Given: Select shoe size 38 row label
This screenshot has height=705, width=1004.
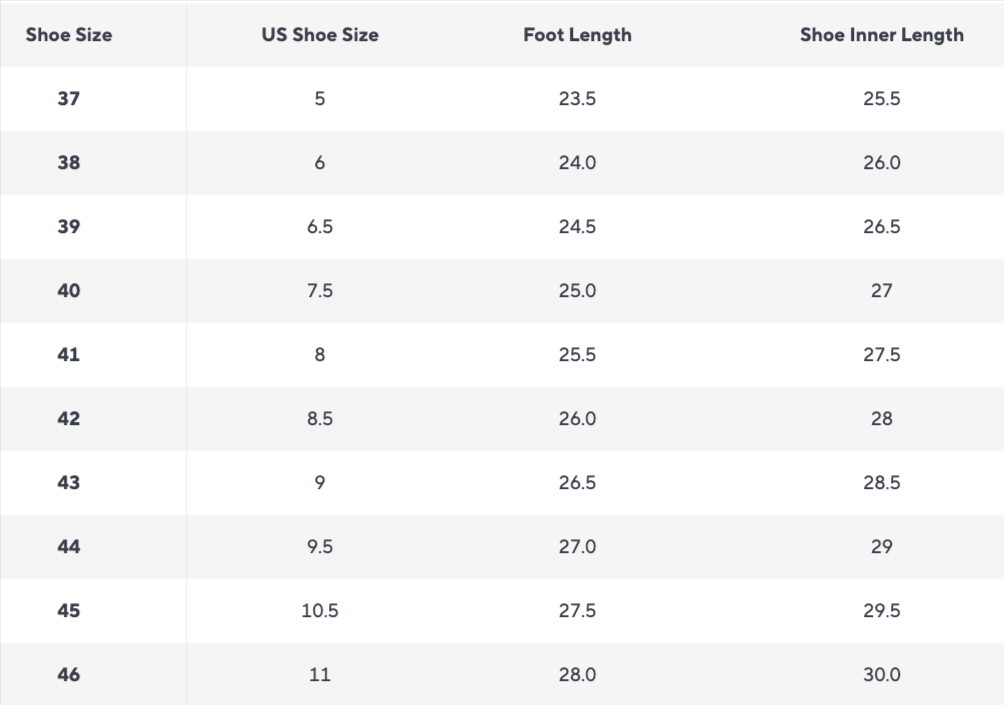Looking at the screenshot, I should pyautogui.click(x=69, y=163).
